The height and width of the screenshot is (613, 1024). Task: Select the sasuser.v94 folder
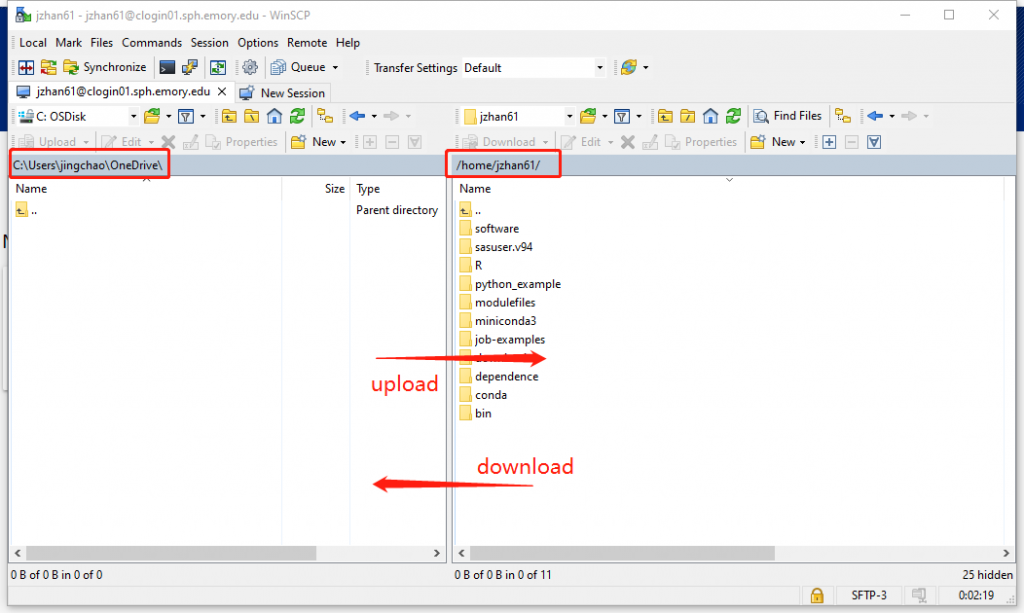coord(496,247)
